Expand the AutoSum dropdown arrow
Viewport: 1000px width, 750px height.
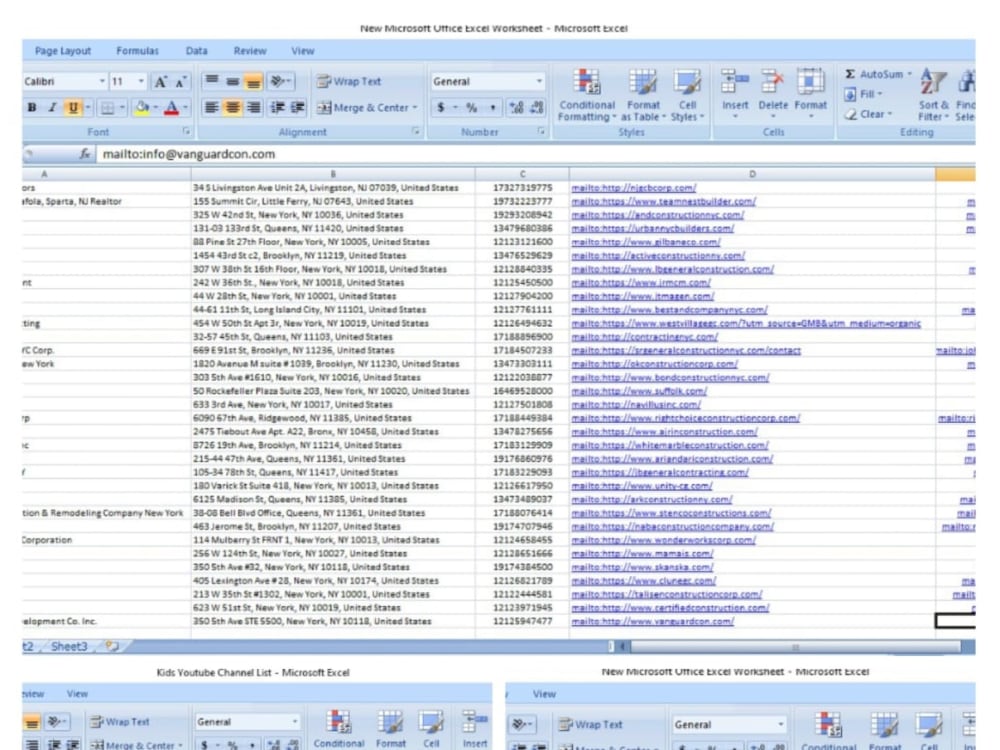[x=910, y=74]
